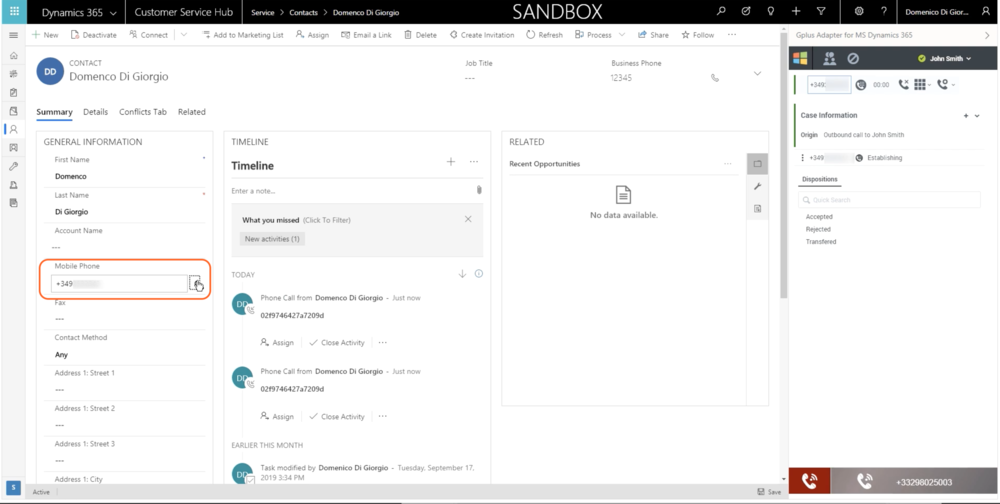Expand the contact header chevron

(x=757, y=74)
